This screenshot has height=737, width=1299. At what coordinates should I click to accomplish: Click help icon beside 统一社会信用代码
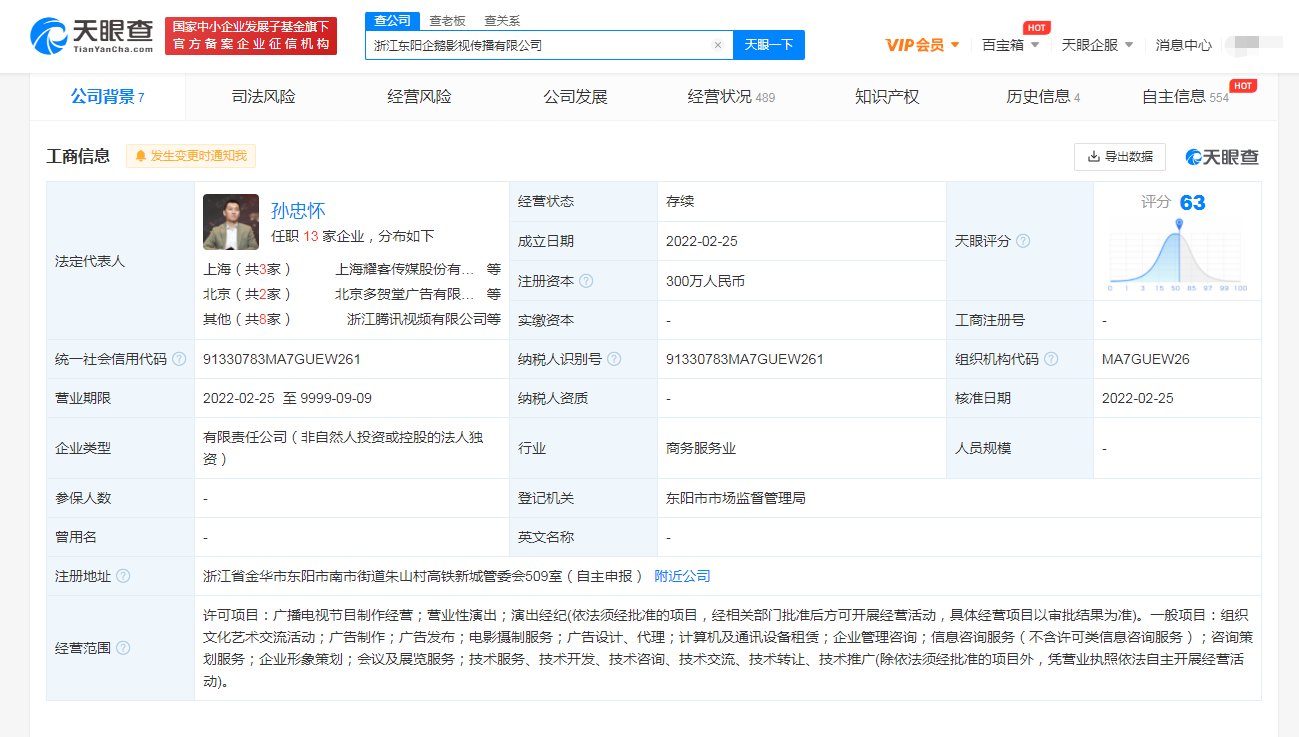pyautogui.click(x=179, y=359)
